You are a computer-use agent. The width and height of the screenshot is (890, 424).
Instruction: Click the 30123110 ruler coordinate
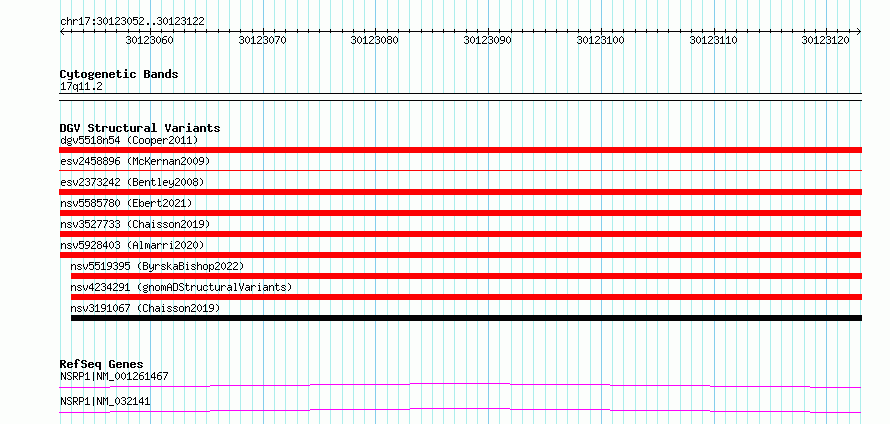713,40
